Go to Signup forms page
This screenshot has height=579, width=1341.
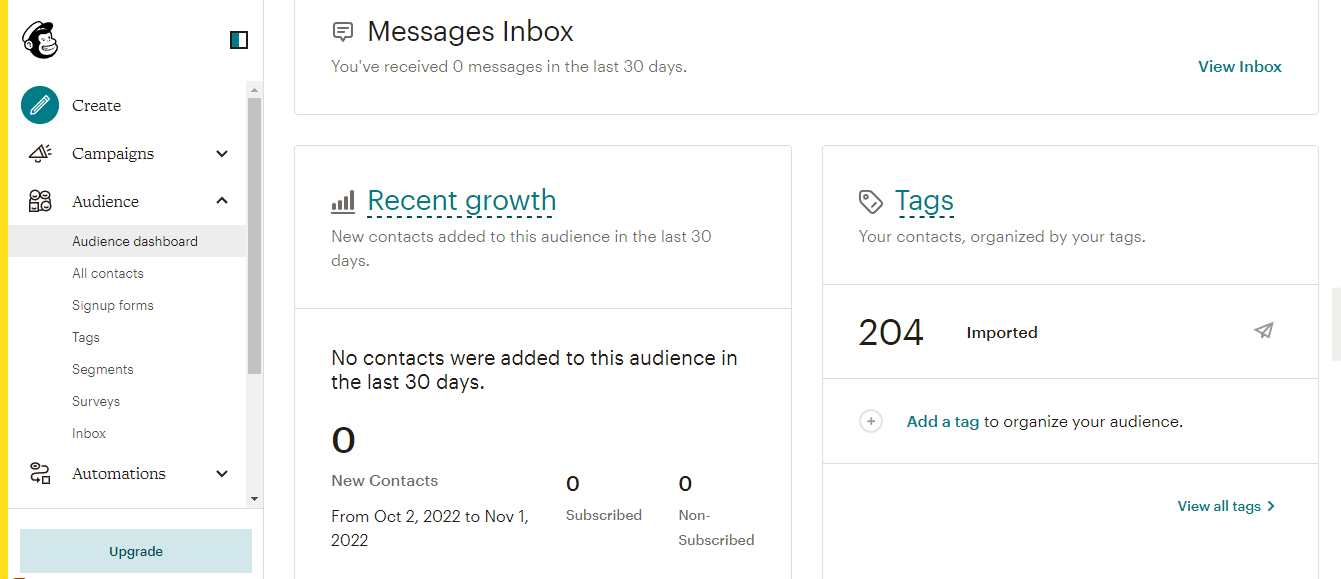coord(113,305)
